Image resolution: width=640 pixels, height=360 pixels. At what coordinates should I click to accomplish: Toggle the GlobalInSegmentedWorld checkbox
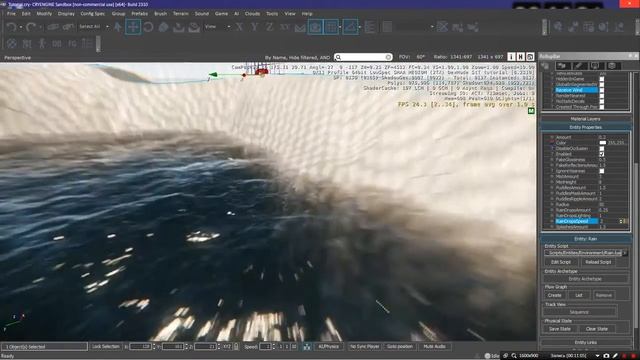602,84
